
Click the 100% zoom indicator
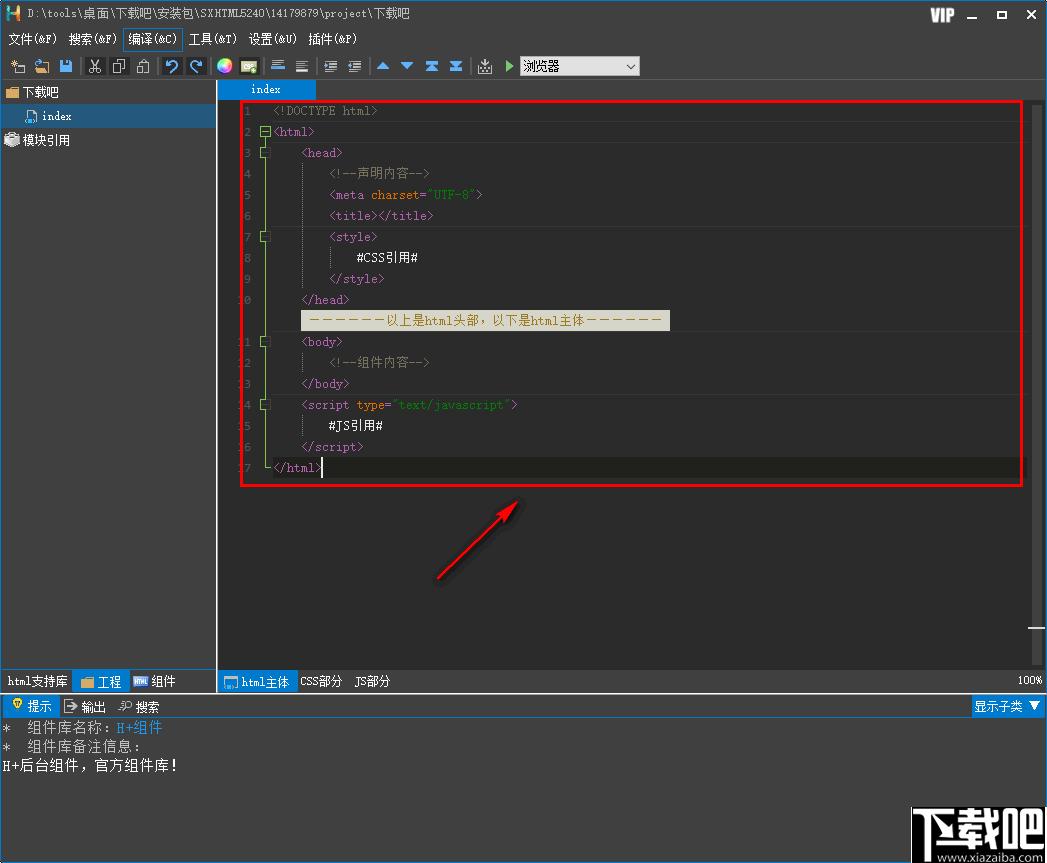[1030, 680]
